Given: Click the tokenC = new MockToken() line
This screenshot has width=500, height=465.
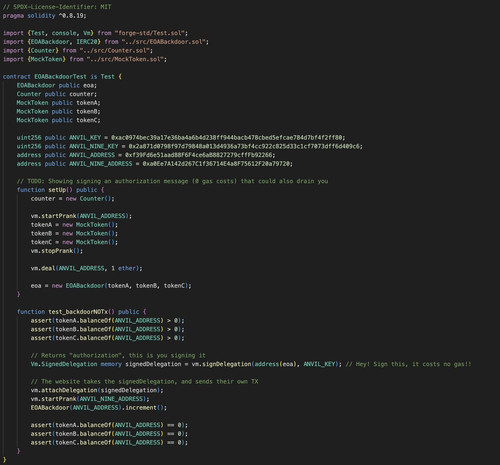Looking at the screenshot, I should click(x=74, y=242).
